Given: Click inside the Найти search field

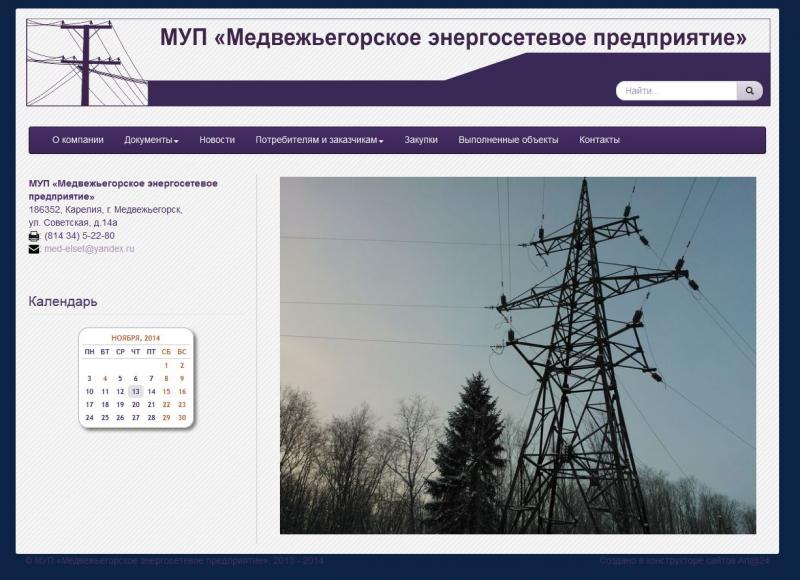Looking at the screenshot, I should pos(677,91).
